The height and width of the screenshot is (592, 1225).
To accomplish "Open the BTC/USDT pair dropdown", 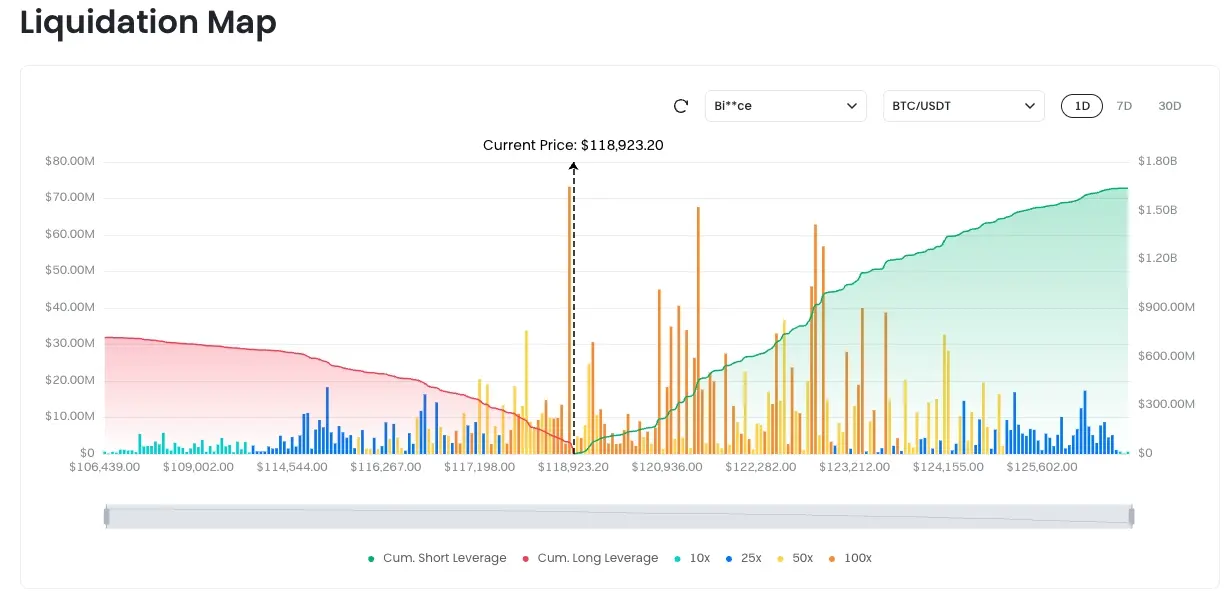I will (x=963, y=106).
